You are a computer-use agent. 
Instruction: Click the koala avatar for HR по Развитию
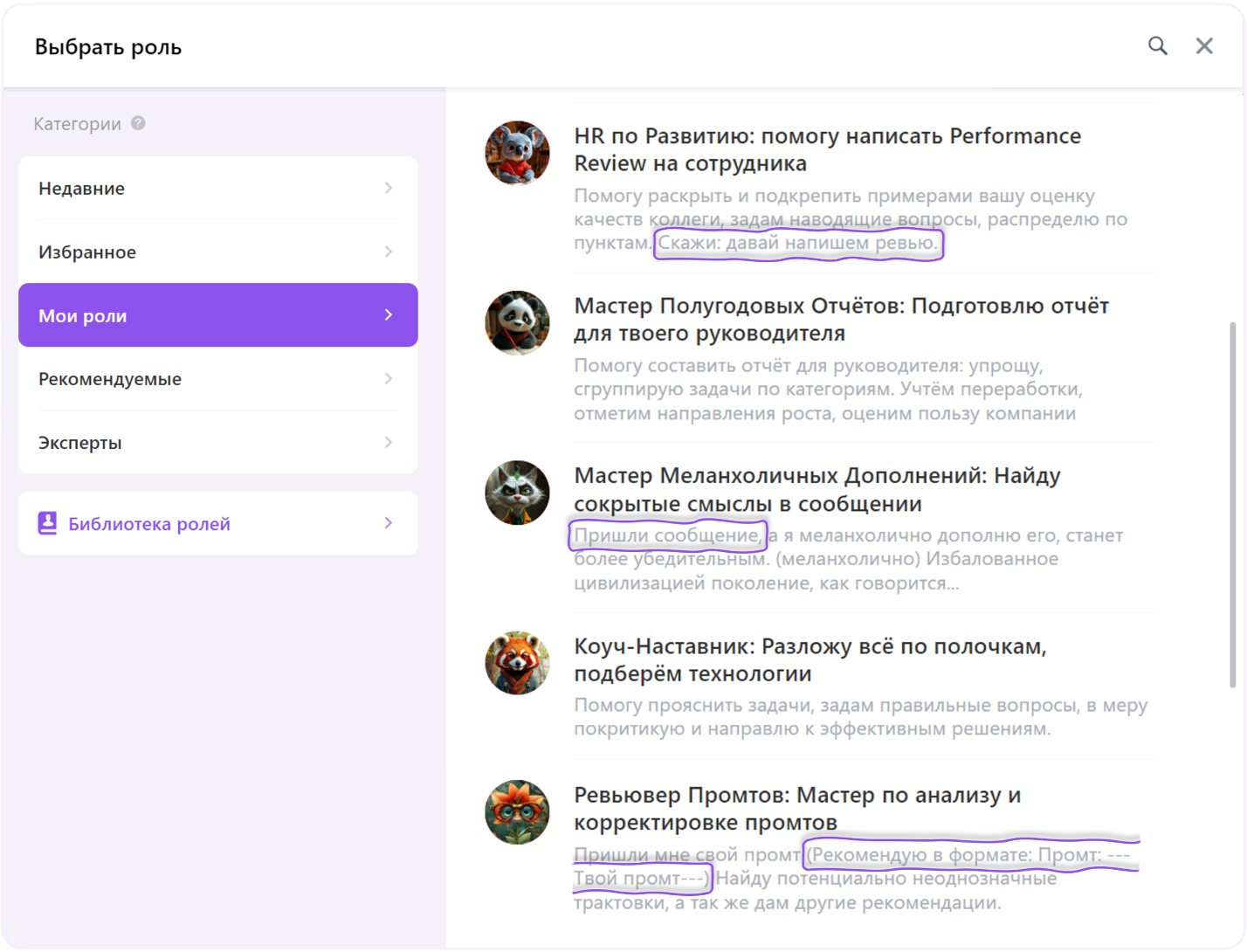coord(517,153)
